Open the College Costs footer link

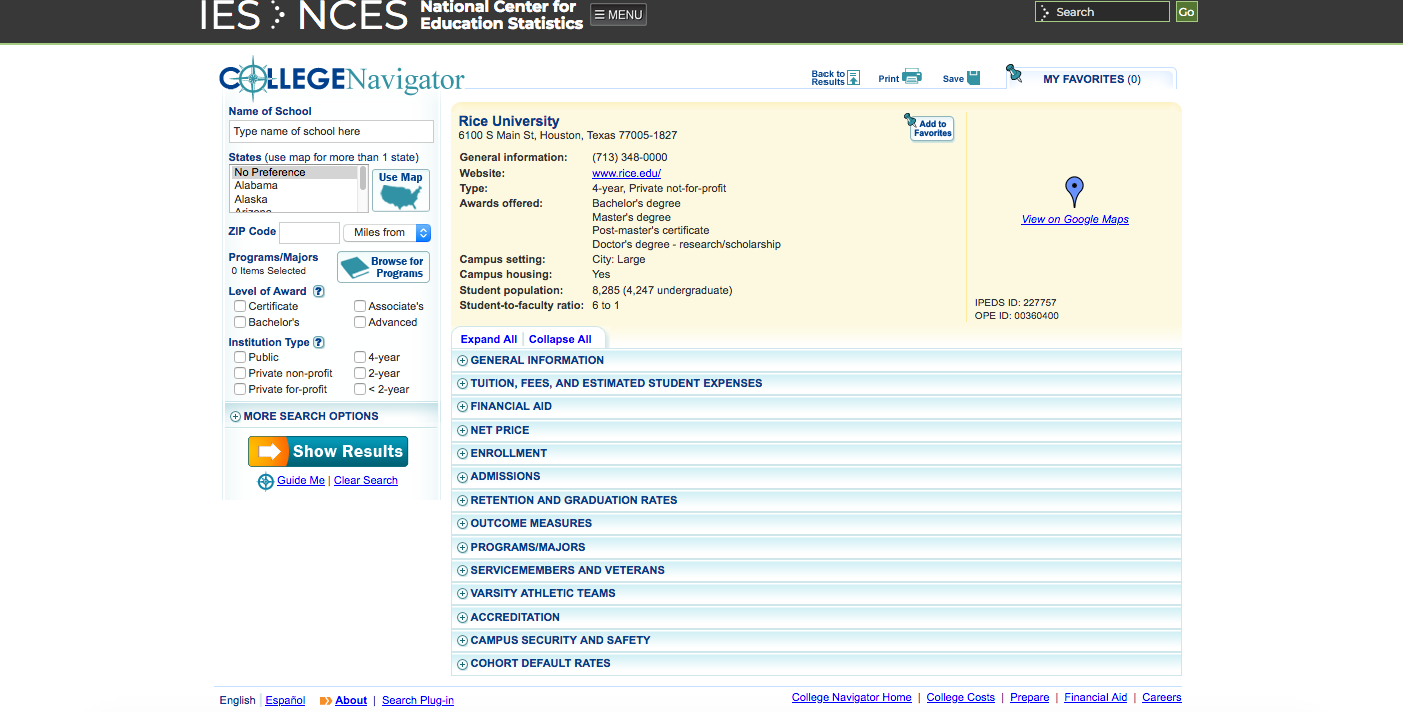[961, 697]
